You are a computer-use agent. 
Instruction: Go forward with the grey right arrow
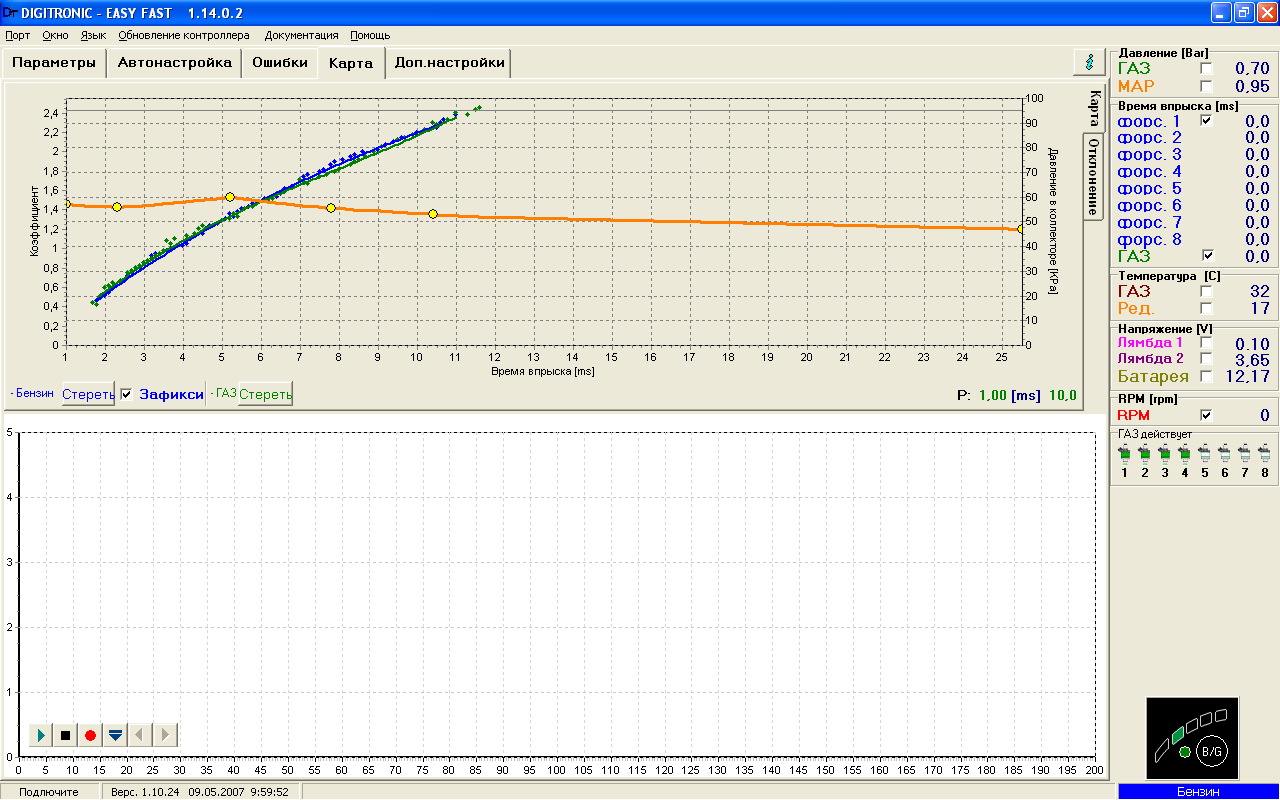point(166,735)
